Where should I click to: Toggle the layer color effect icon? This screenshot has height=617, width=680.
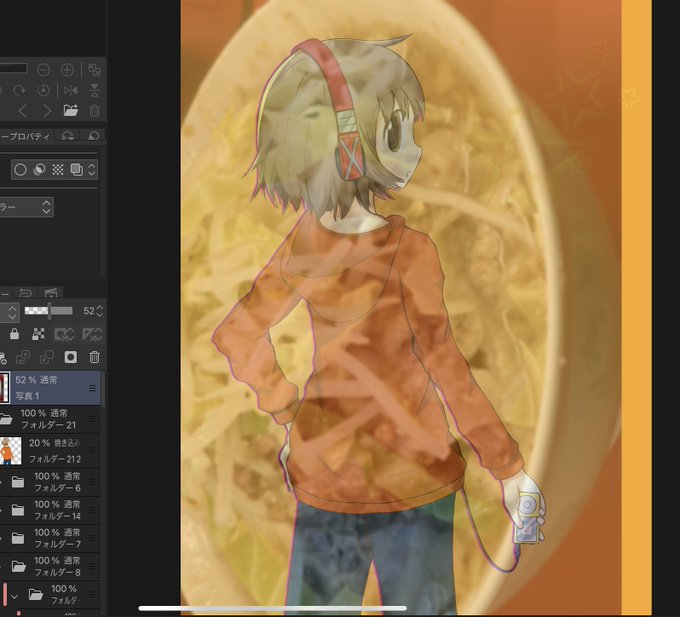76,170
